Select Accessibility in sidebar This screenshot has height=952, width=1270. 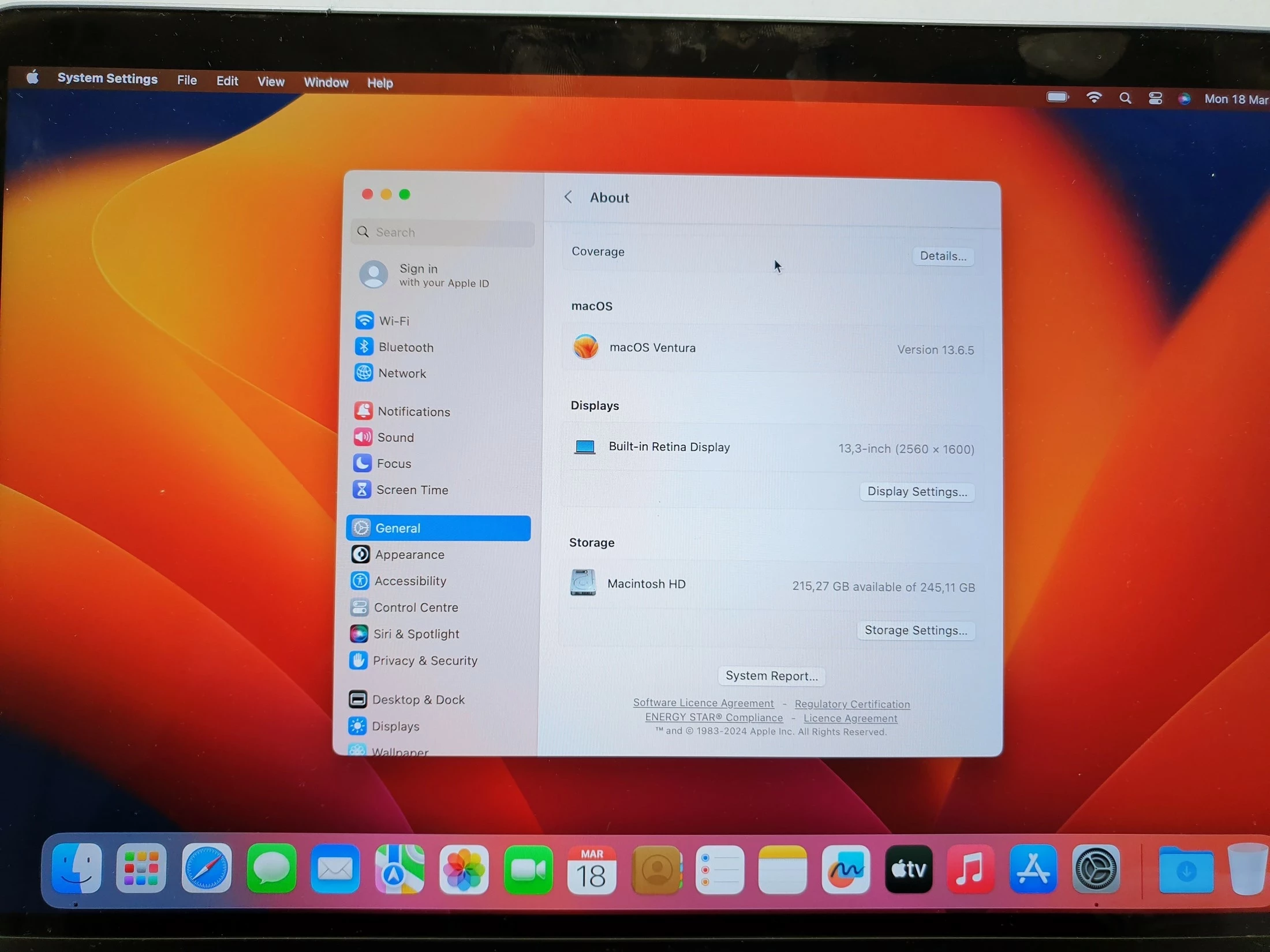pos(438,580)
